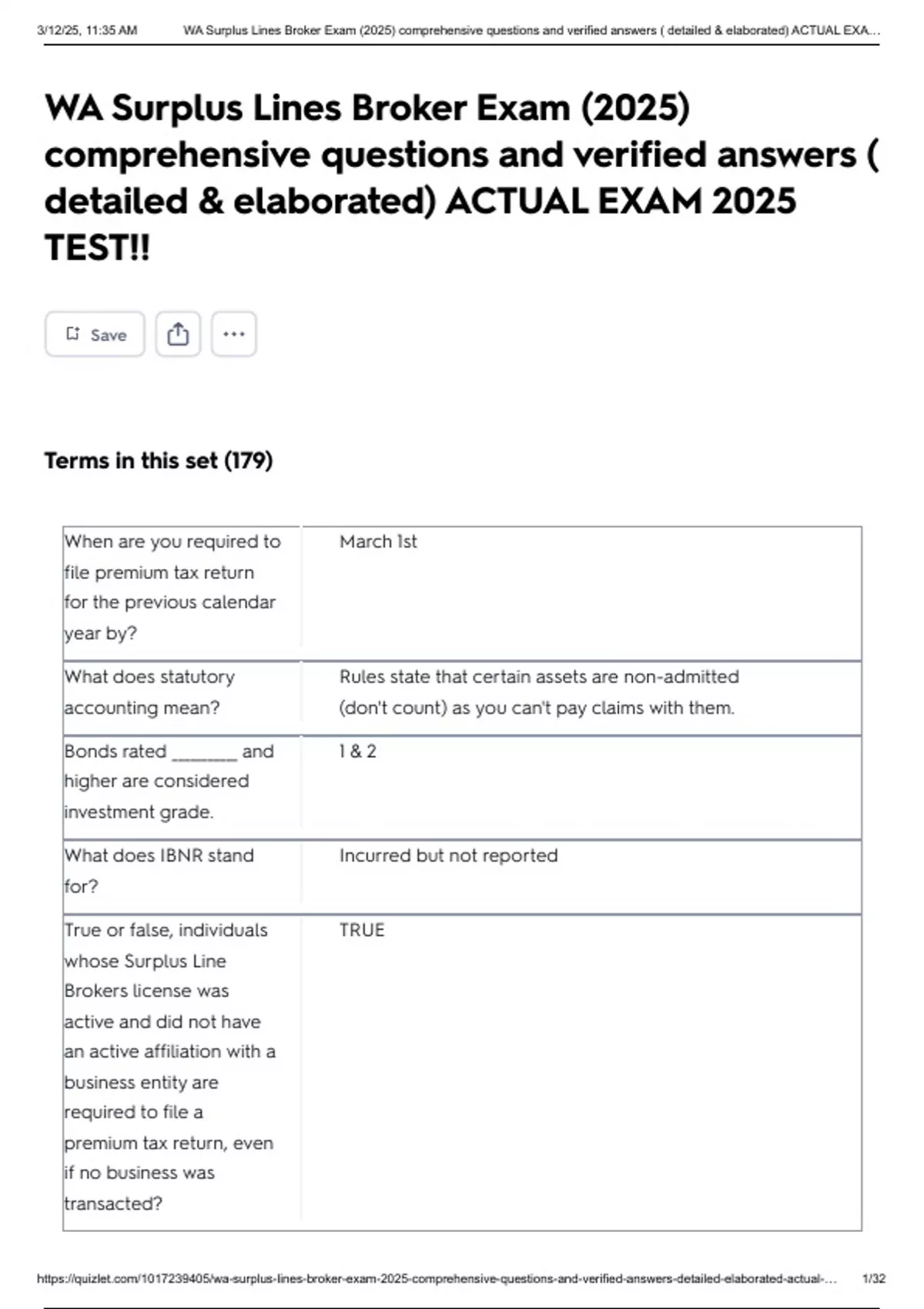The image size is (924, 1309).
Task: Select the 'Terms in this set (179)' heading
Action: [159, 460]
